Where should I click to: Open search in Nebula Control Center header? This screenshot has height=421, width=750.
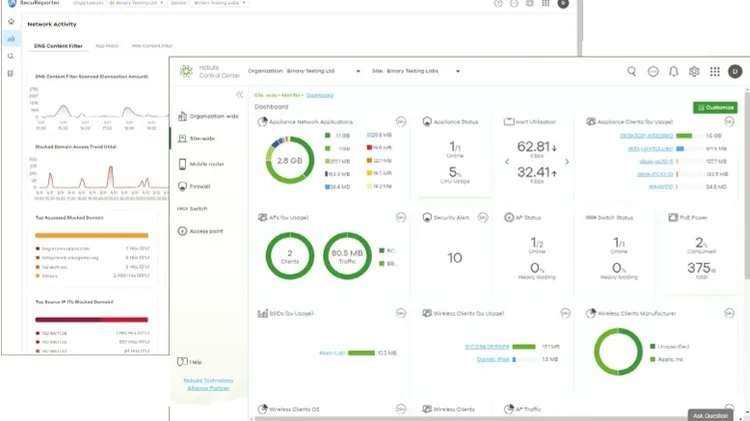631,72
